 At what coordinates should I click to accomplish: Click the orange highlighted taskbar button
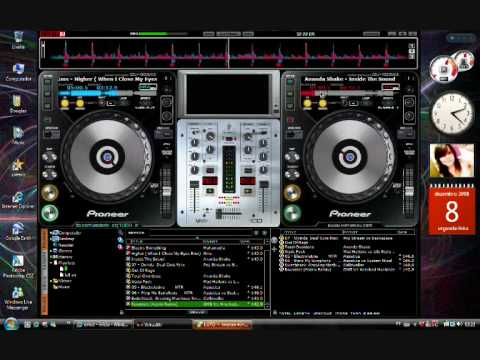[x=222, y=324]
